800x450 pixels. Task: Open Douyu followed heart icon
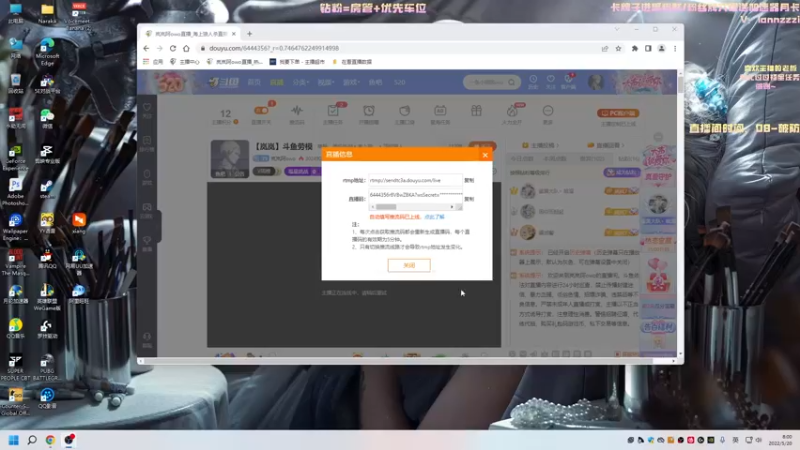coord(551,81)
